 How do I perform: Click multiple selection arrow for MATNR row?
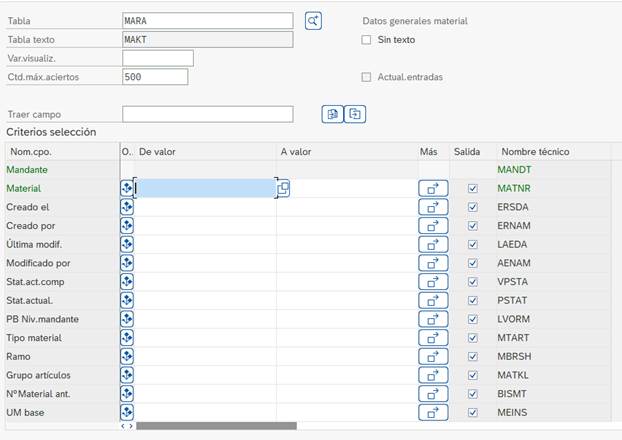[x=433, y=188]
